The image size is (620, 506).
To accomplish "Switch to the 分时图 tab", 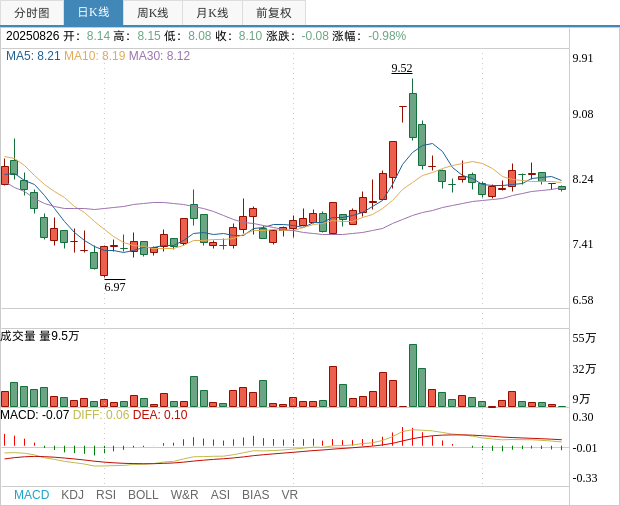I will (32, 13).
